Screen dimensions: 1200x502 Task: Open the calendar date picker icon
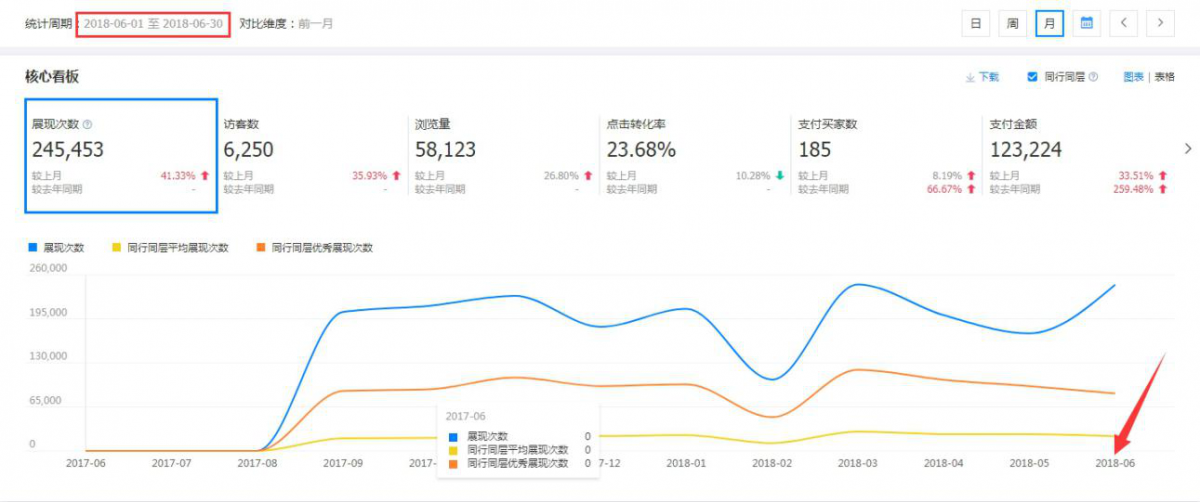click(x=1086, y=23)
